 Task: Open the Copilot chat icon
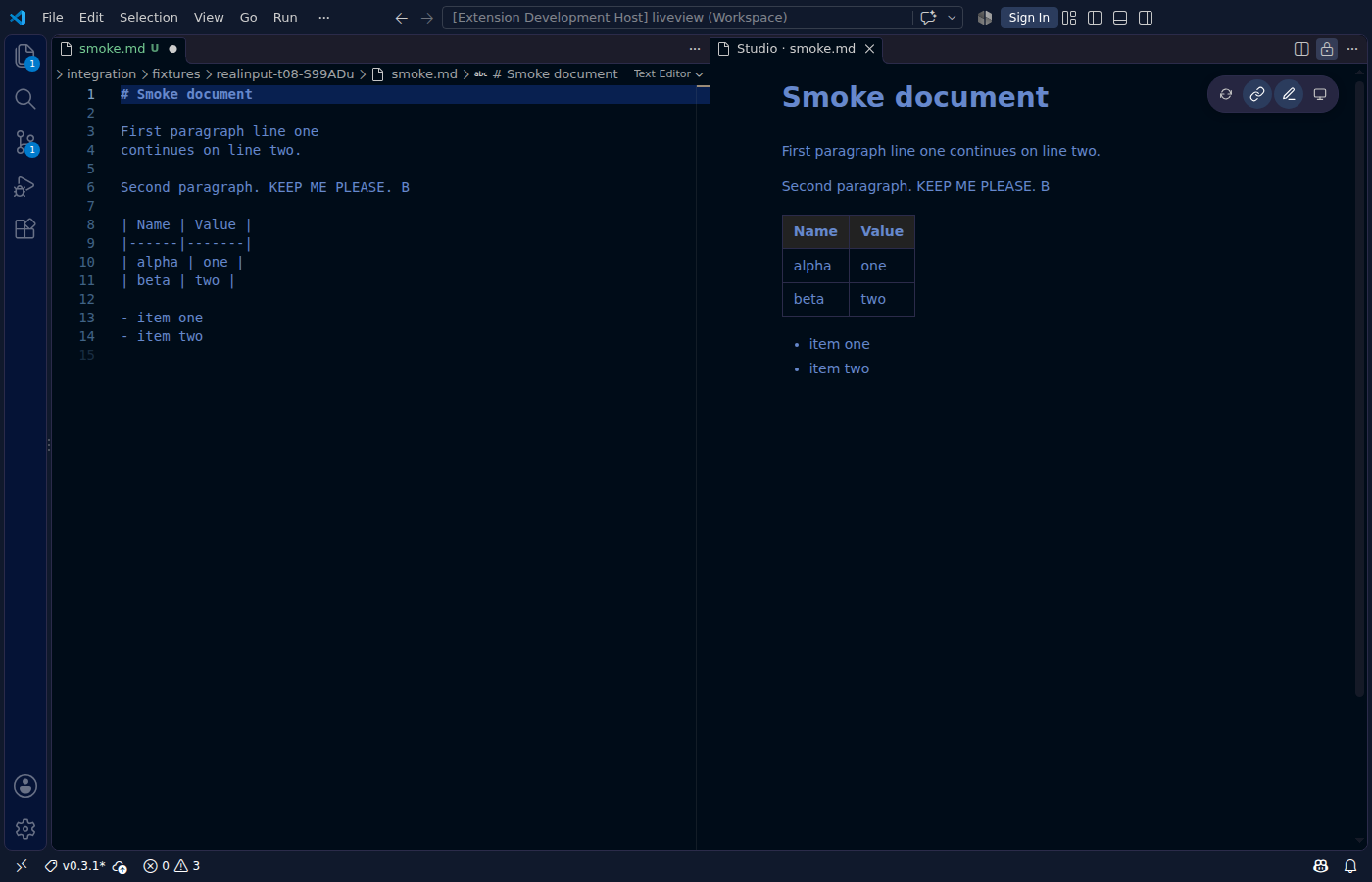pos(928,18)
